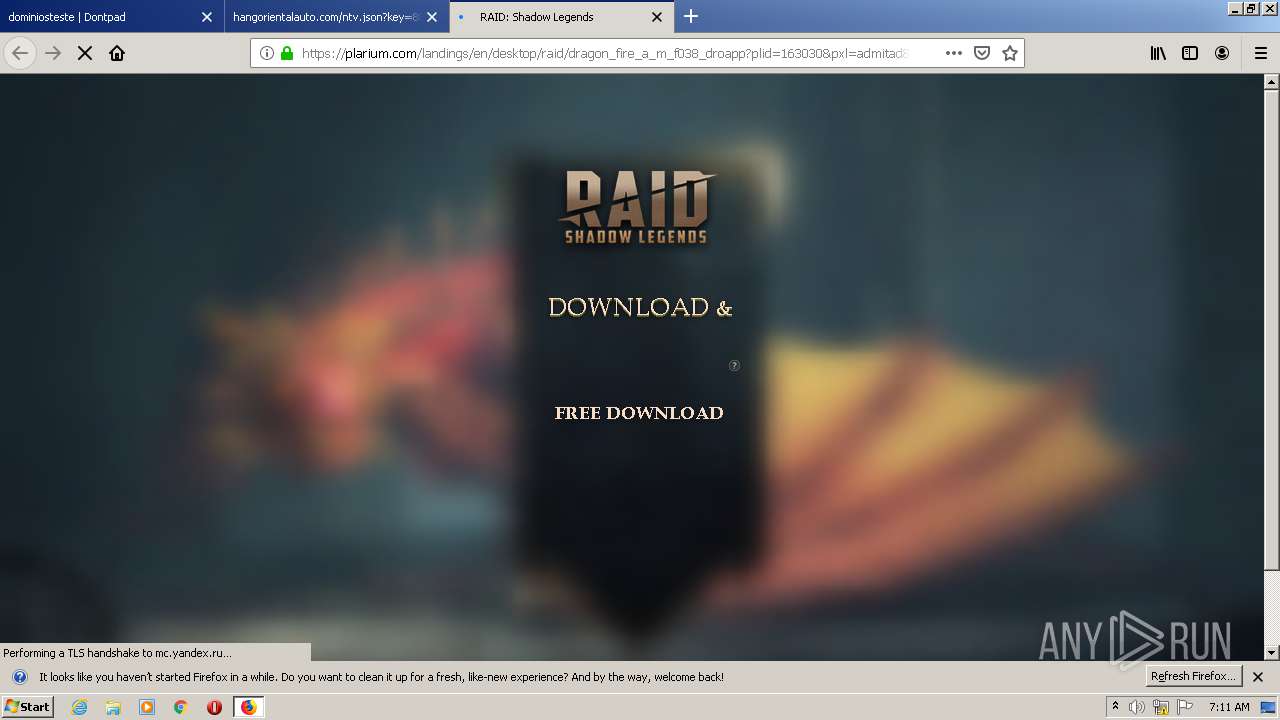Click the 7:11 AM system clock
Image resolution: width=1280 pixels, height=720 pixels.
(1229, 707)
